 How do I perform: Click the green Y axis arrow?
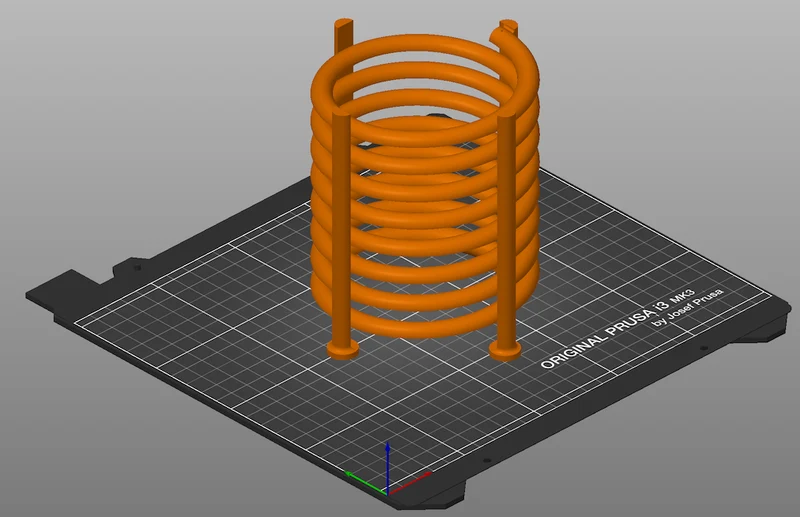365,483
